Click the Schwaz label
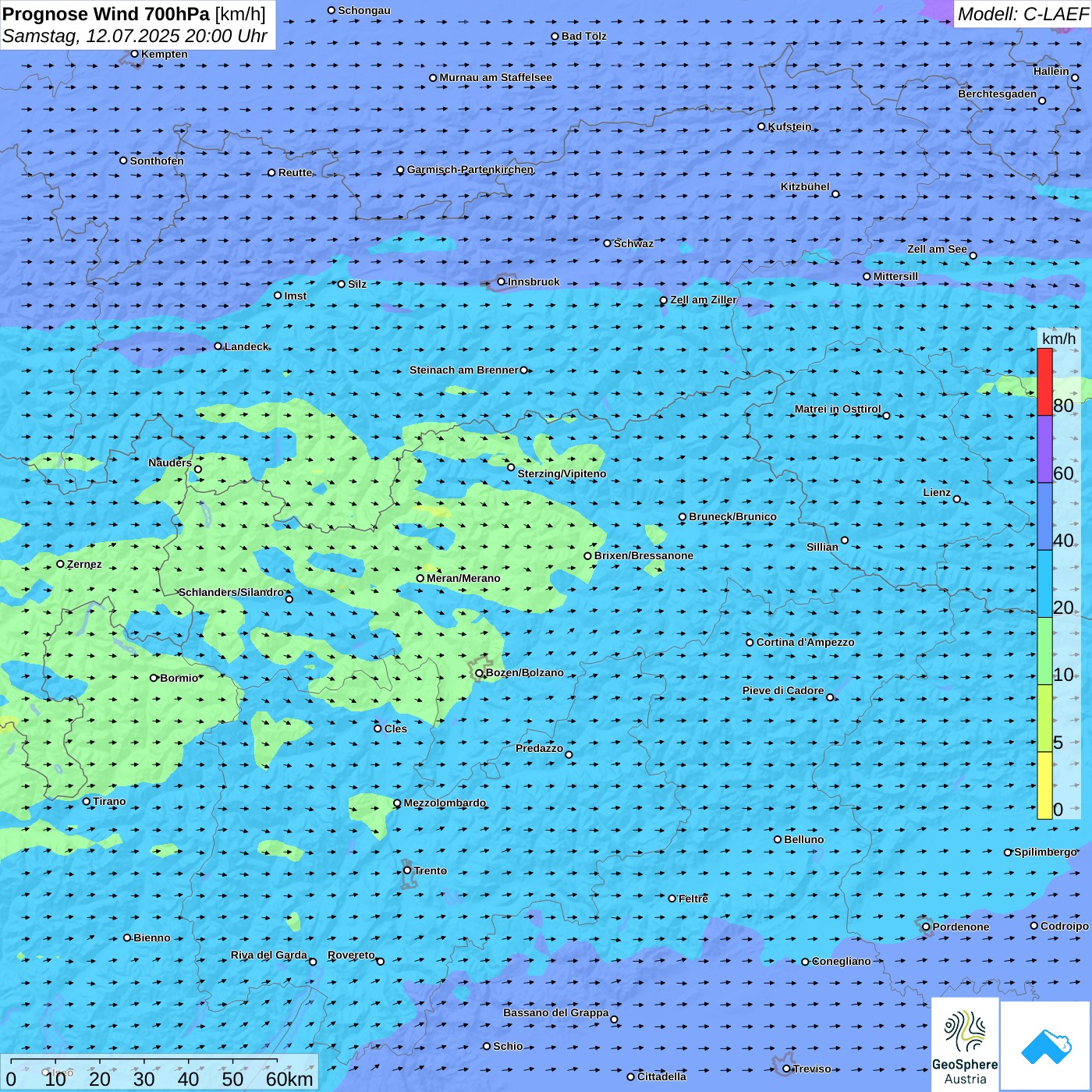The height and width of the screenshot is (1092, 1092). [x=633, y=243]
